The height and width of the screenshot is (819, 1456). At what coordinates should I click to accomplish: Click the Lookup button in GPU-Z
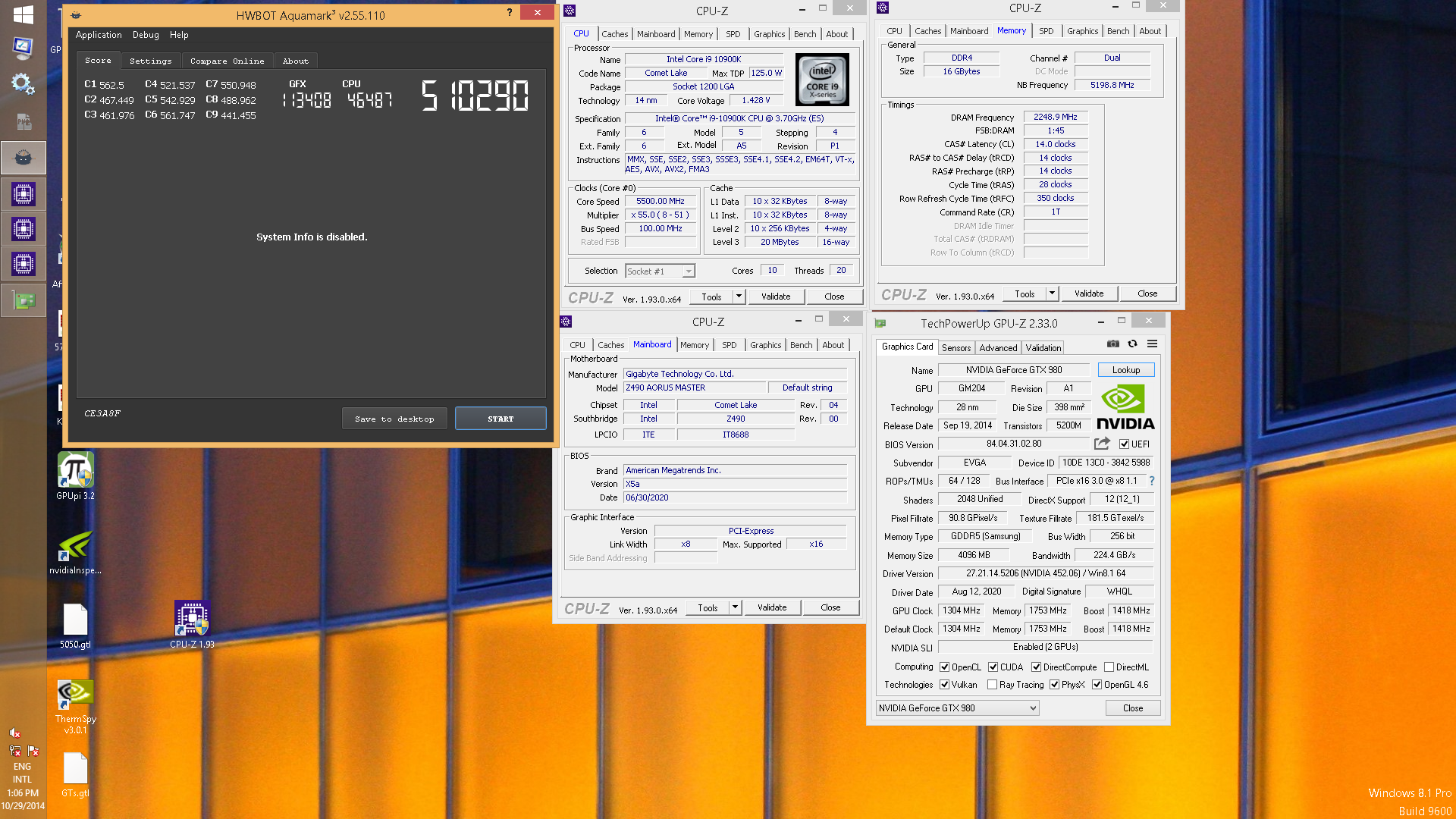(1126, 370)
